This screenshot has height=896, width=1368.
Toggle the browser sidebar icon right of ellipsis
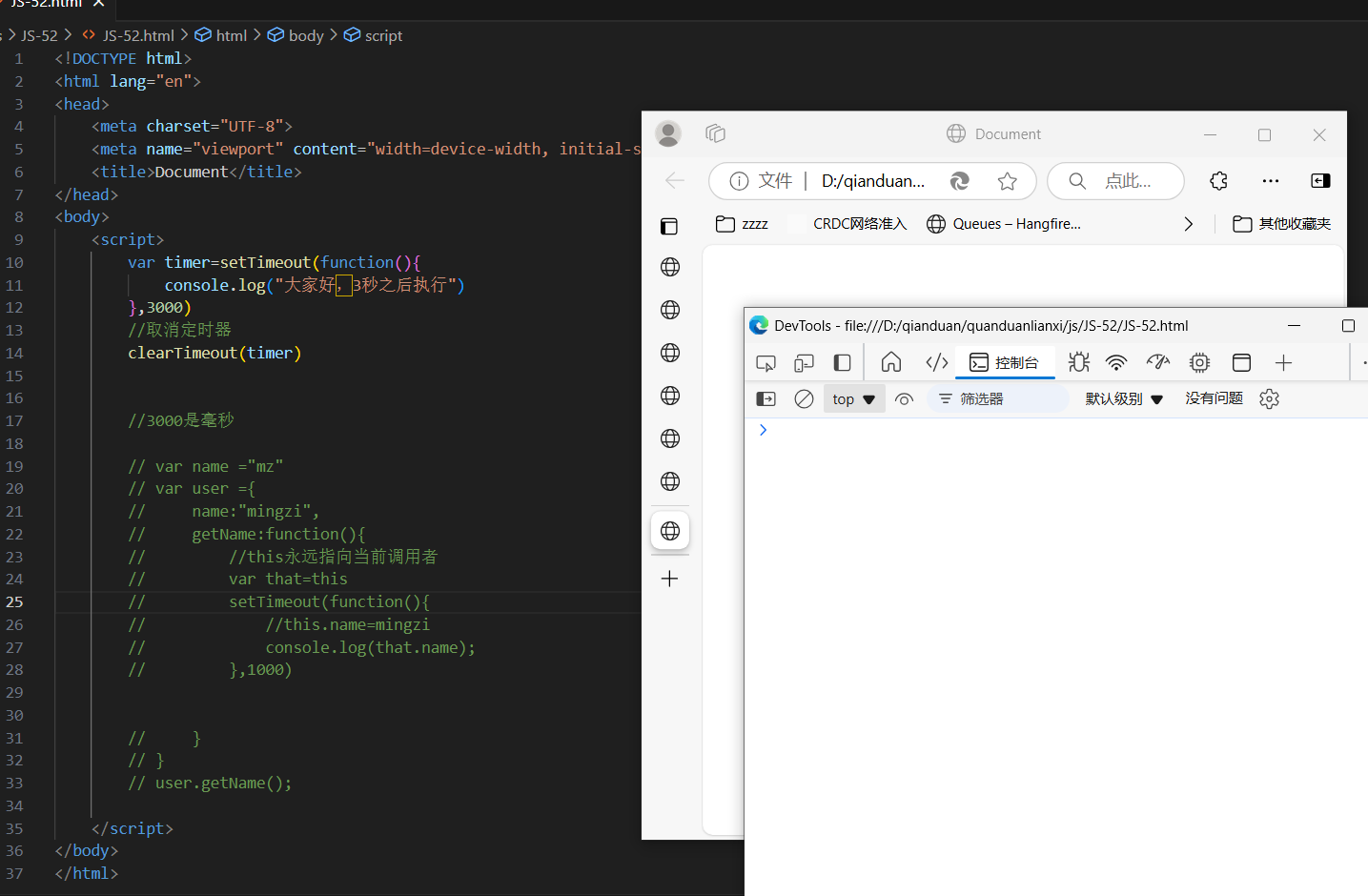pyautogui.click(x=1320, y=181)
